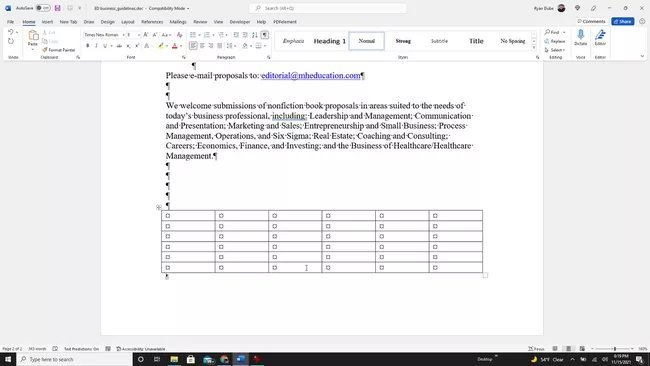Viewport: 650px width, 366px height.
Task: Apply italic formatting icon
Action: 96,46
